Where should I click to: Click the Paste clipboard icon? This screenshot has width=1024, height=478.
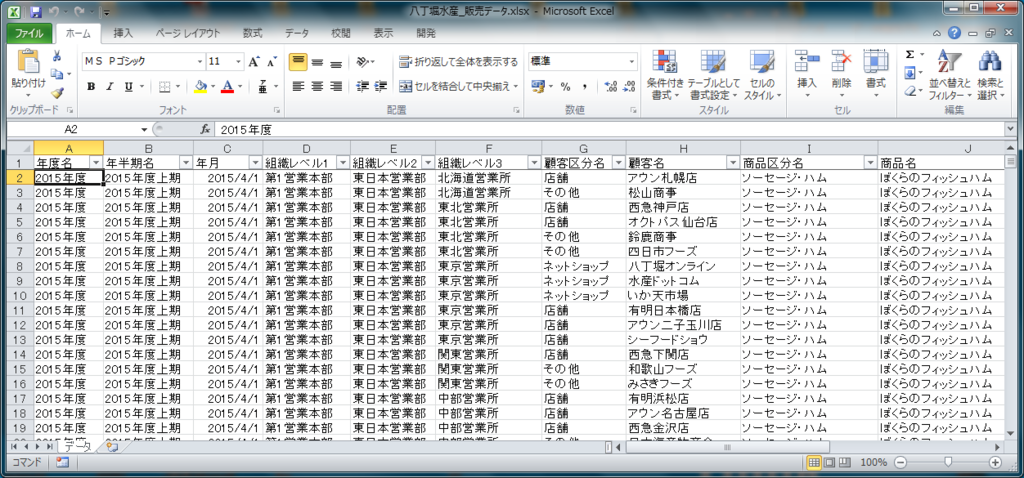pos(28,61)
